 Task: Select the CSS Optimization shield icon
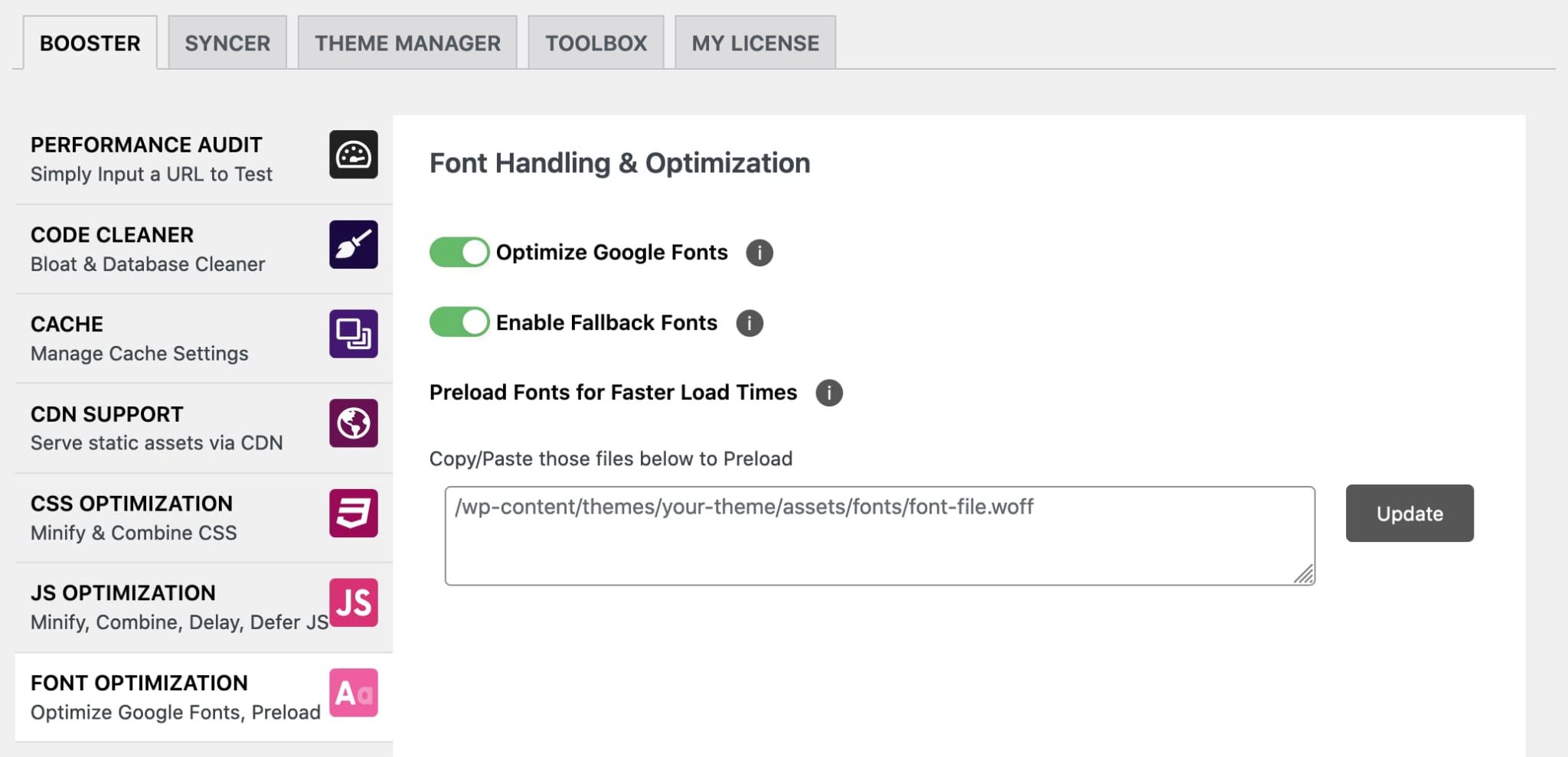point(353,514)
